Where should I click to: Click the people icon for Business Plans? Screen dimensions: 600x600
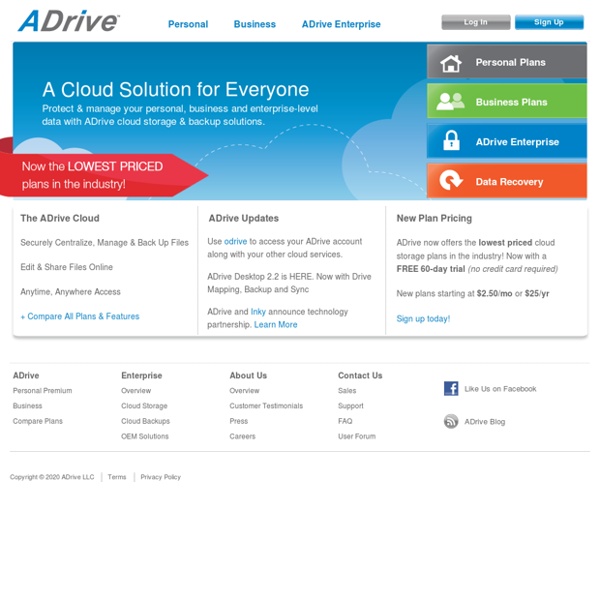(x=450, y=102)
